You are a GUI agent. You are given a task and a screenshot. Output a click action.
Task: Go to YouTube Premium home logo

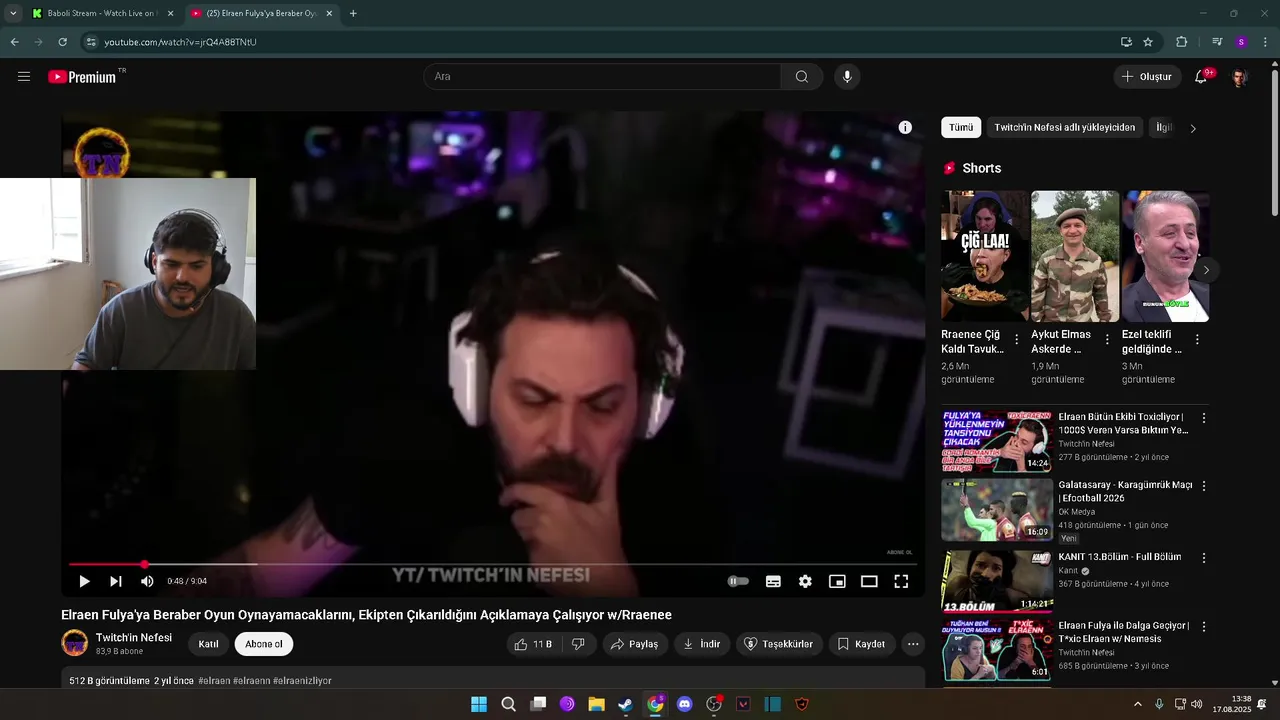[x=83, y=77]
